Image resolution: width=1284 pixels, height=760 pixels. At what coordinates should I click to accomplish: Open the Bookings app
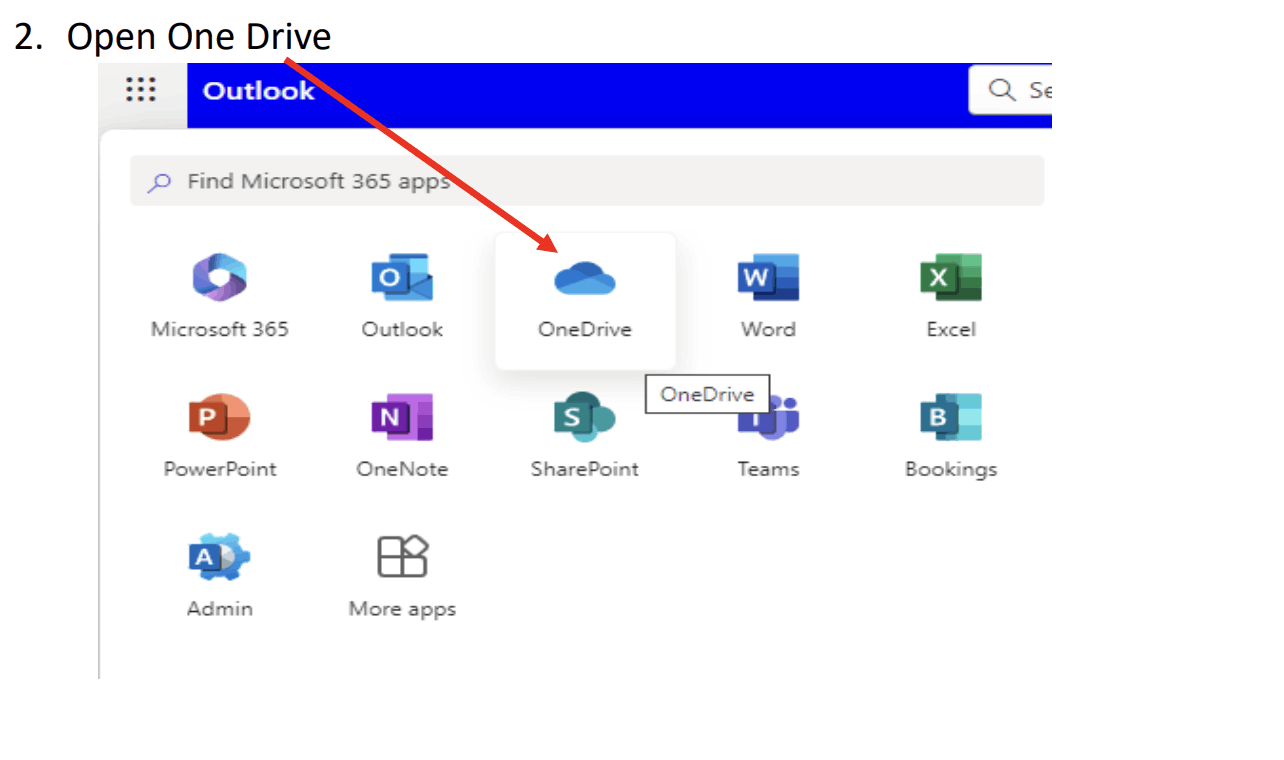[x=951, y=435]
